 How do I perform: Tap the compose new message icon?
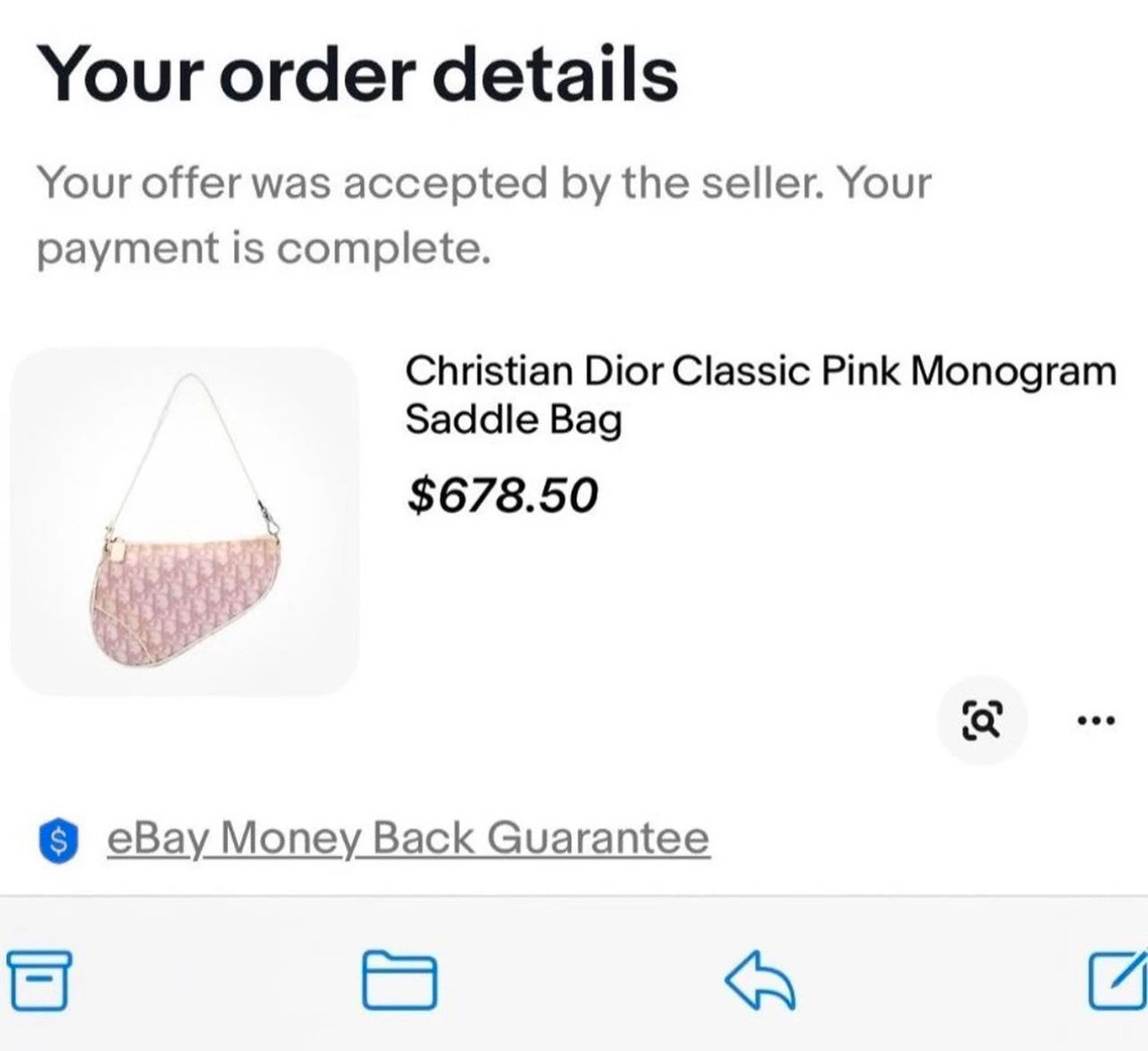[x=1118, y=980]
